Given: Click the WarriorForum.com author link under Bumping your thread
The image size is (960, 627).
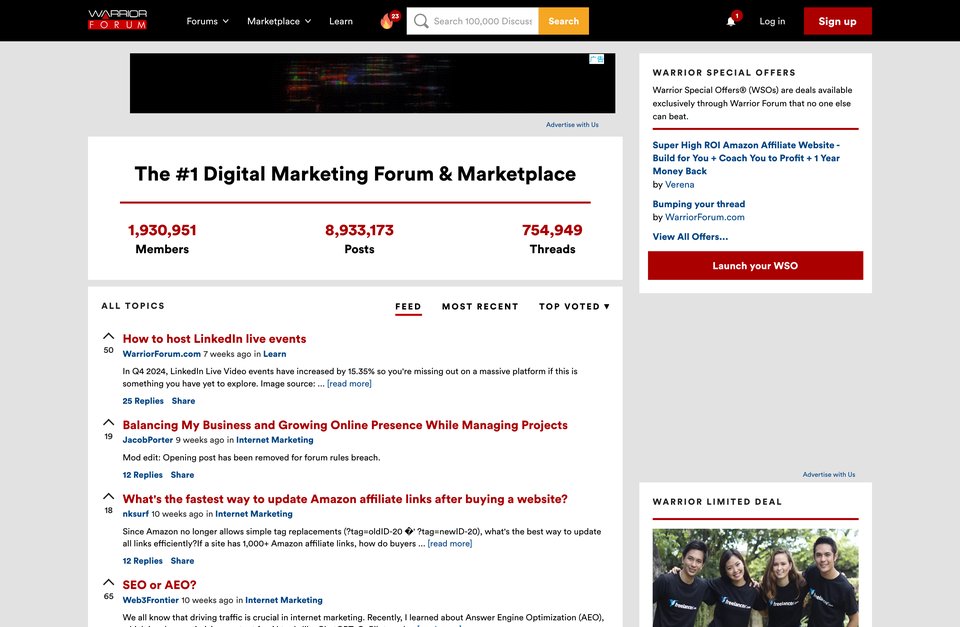Looking at the screenshot, I should tap(705, 217).
